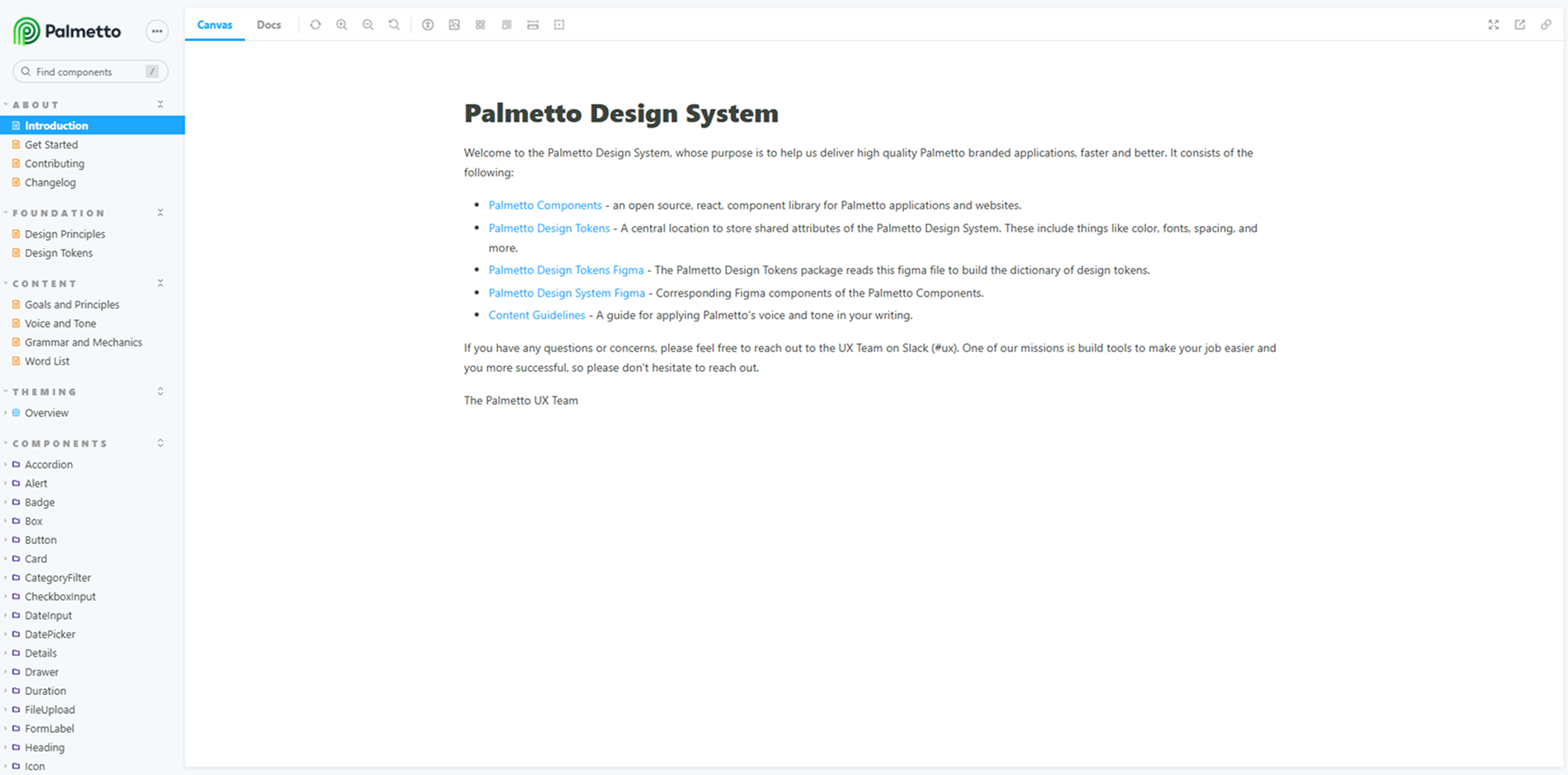Click the Palmetto logo
Screen dimensions: 1568x775
pos(68,31)
